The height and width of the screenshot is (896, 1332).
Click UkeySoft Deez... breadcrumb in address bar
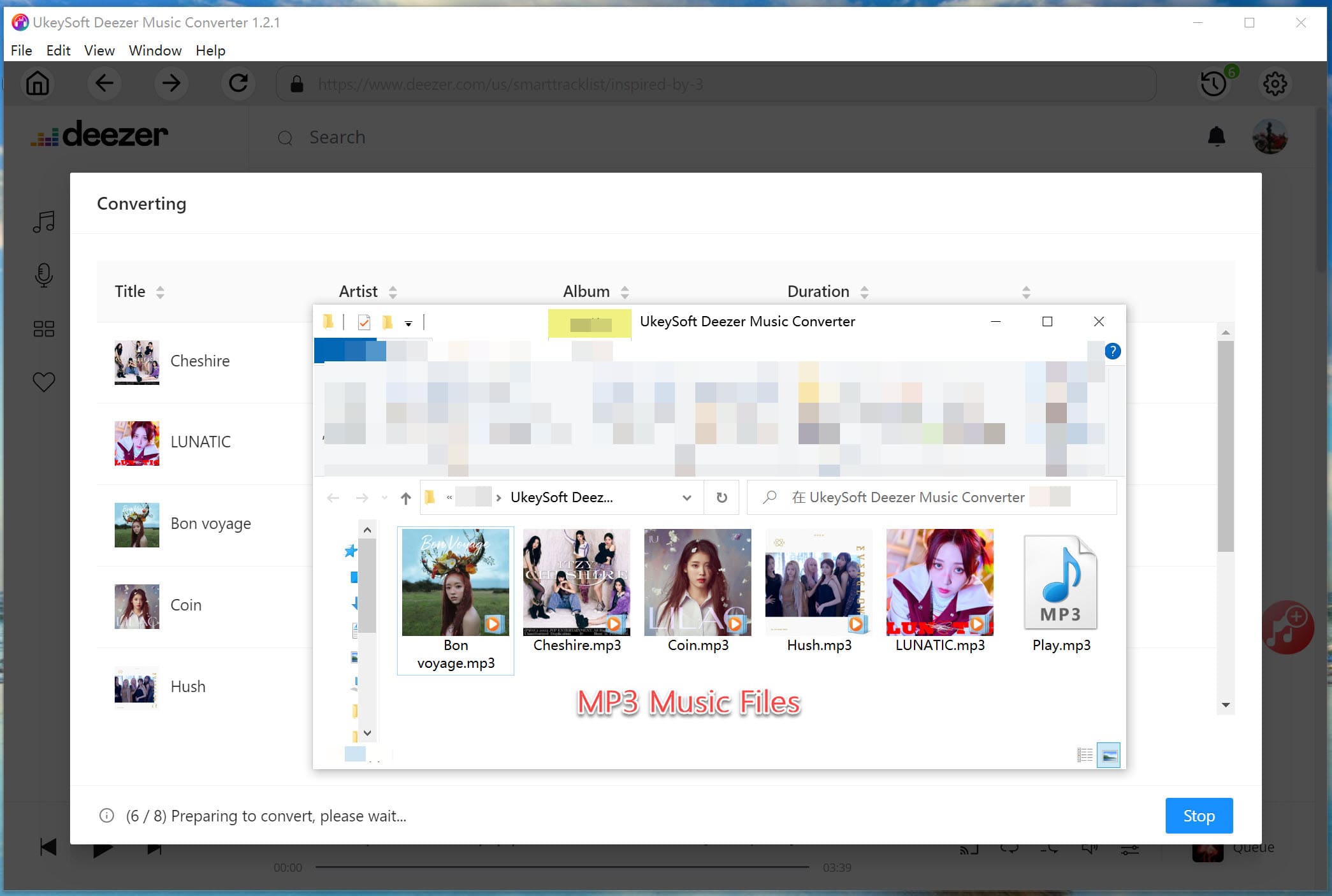[x=561, y=498]
